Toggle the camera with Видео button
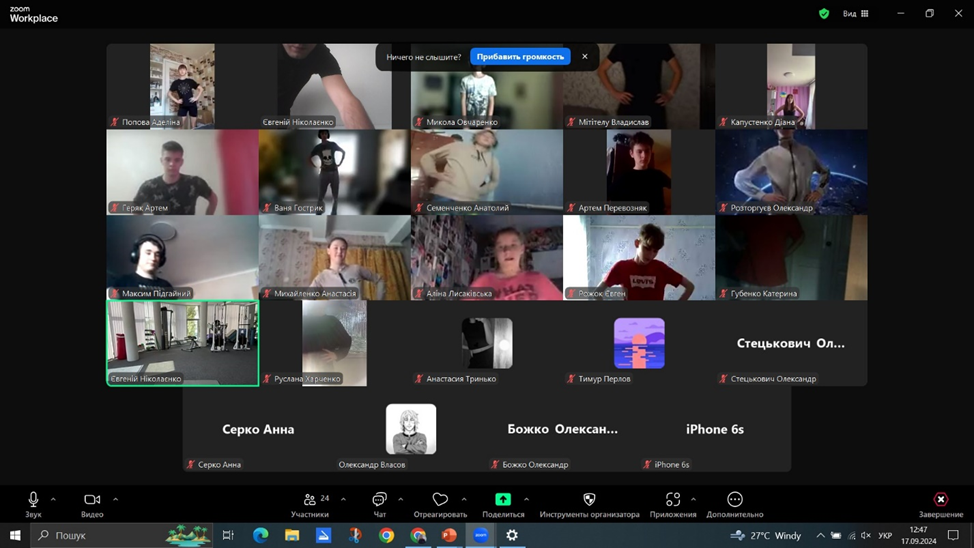 coord(92,504)
